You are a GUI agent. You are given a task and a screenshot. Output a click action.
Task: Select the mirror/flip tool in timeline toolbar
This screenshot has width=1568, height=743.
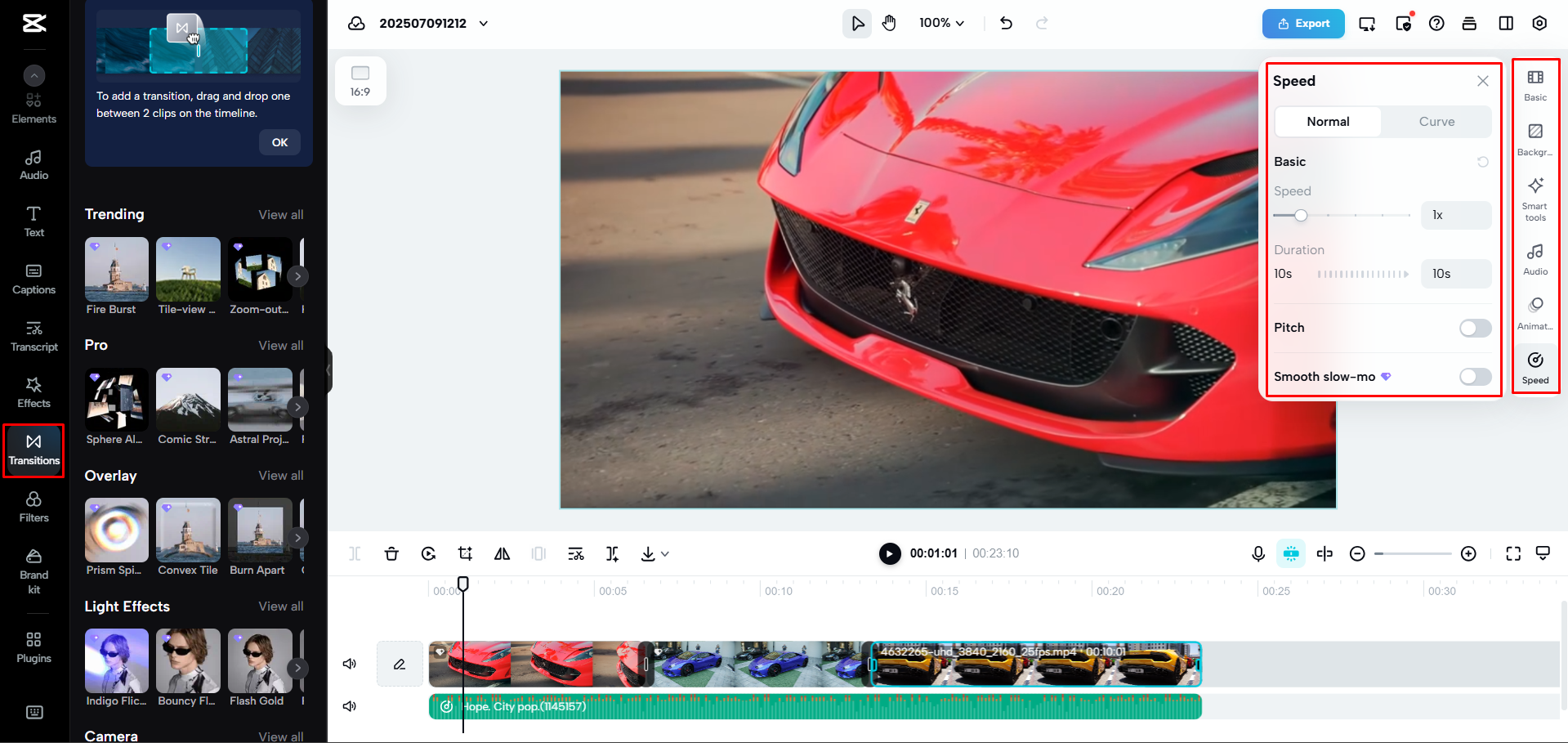coord(502,553)
